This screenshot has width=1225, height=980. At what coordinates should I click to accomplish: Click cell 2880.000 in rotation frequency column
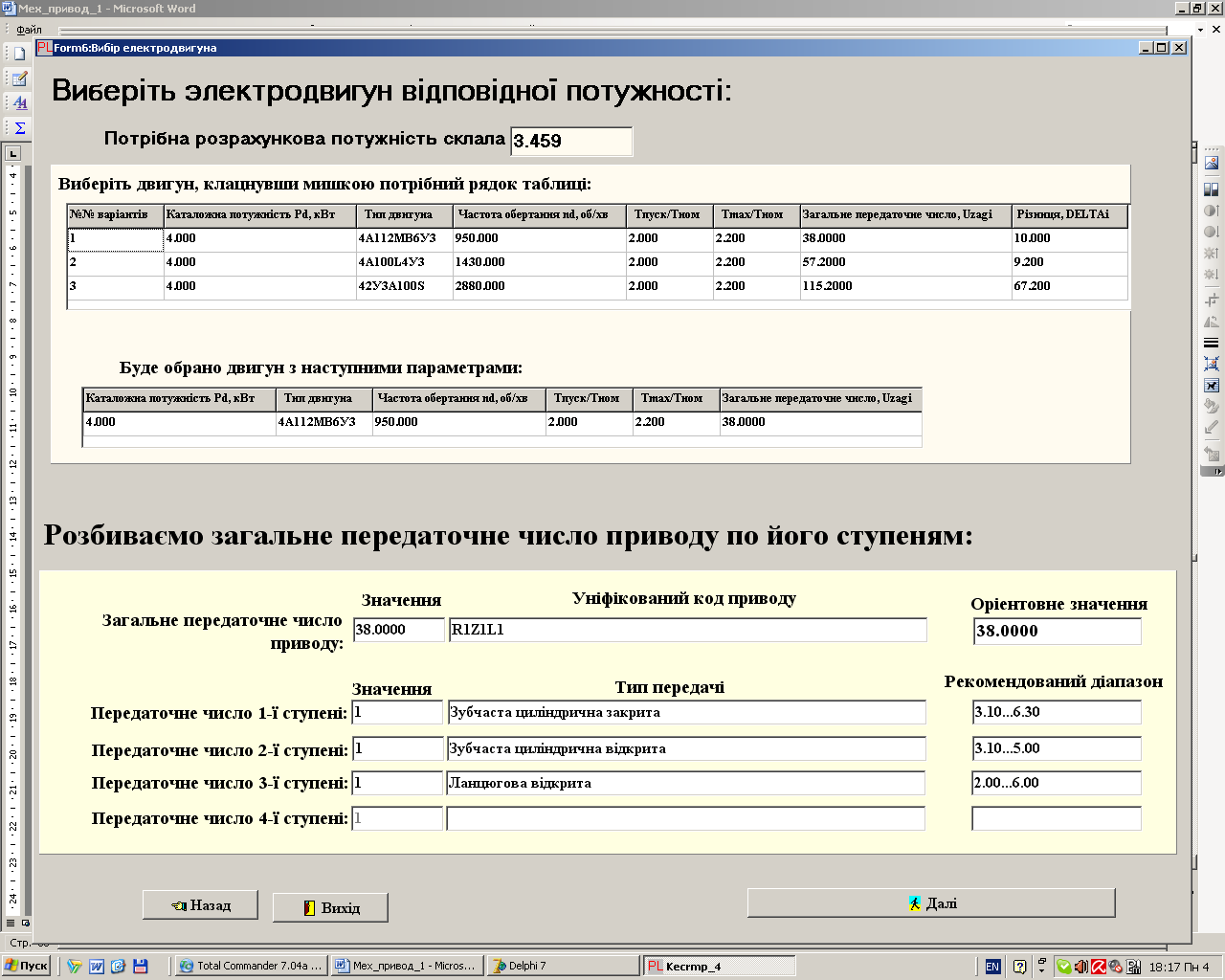pyautogui.click(x=540, y=286)
